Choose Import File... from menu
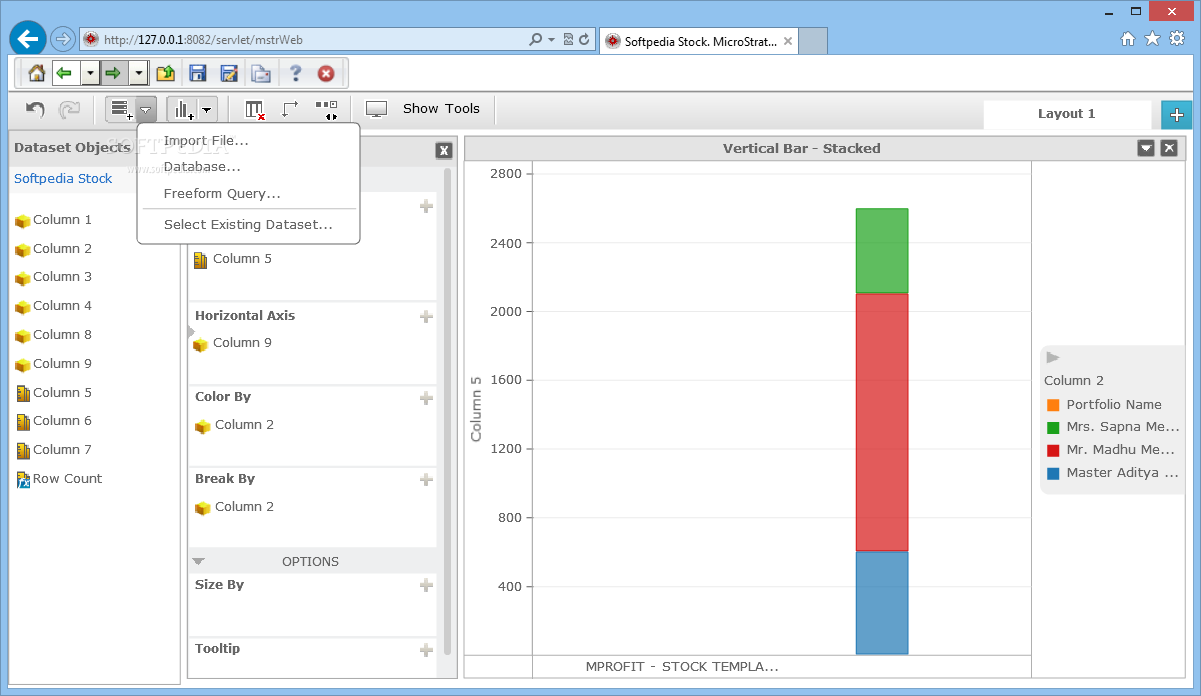The width and height of the screenshot is (1201, 696). point(206,141)
